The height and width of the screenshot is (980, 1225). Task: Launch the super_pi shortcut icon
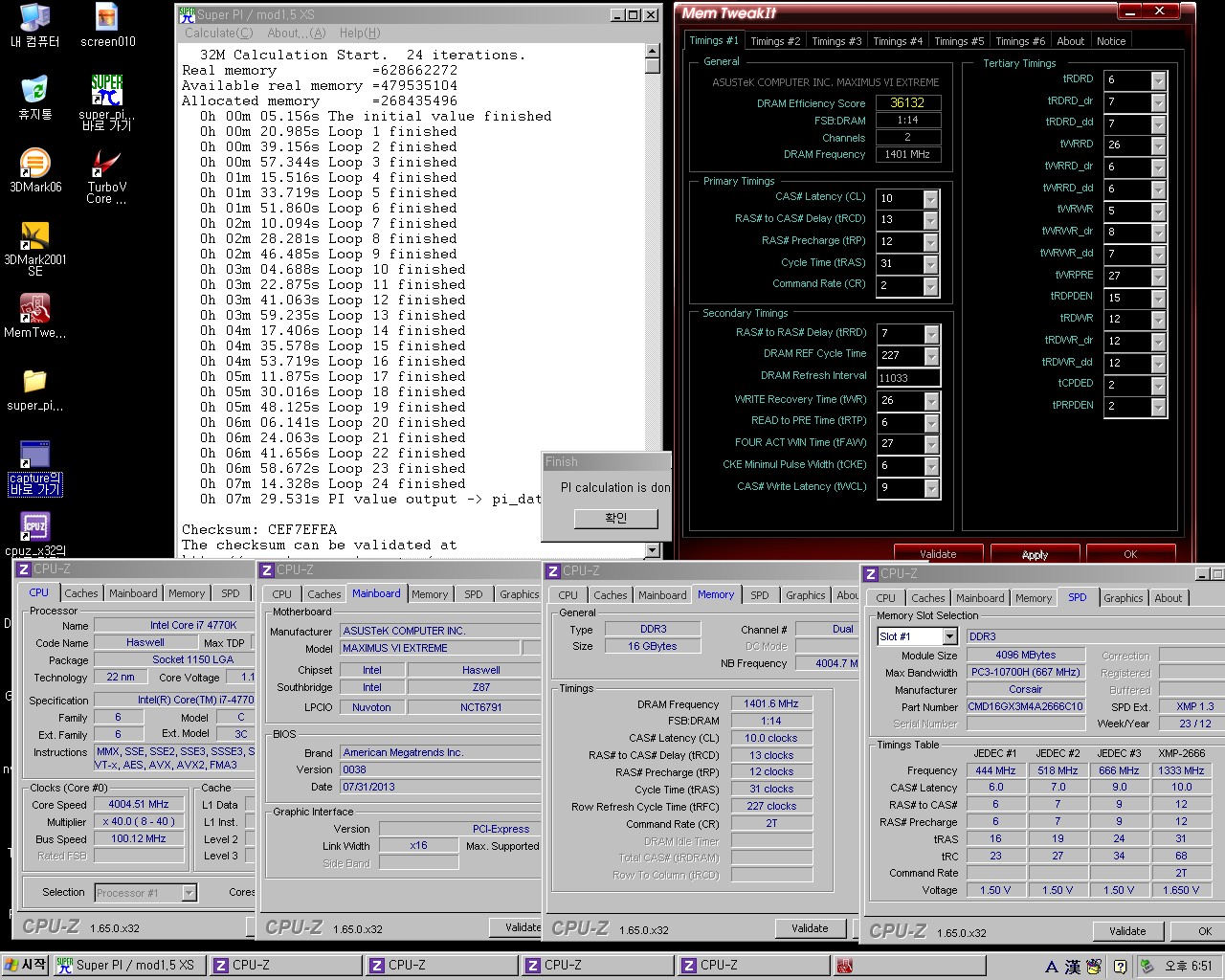(107, 102)
